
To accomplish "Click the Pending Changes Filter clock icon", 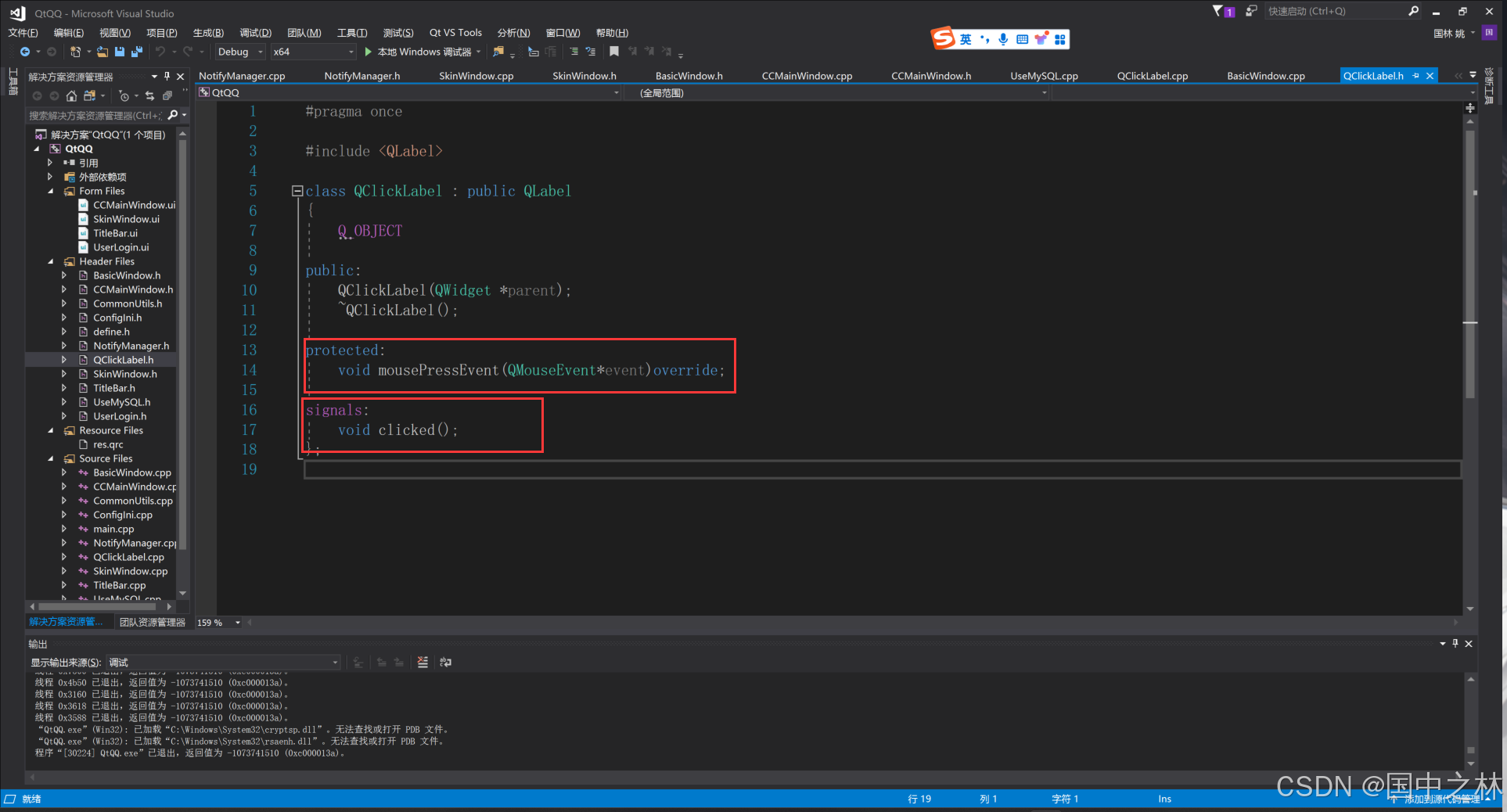I will (124, 95).
